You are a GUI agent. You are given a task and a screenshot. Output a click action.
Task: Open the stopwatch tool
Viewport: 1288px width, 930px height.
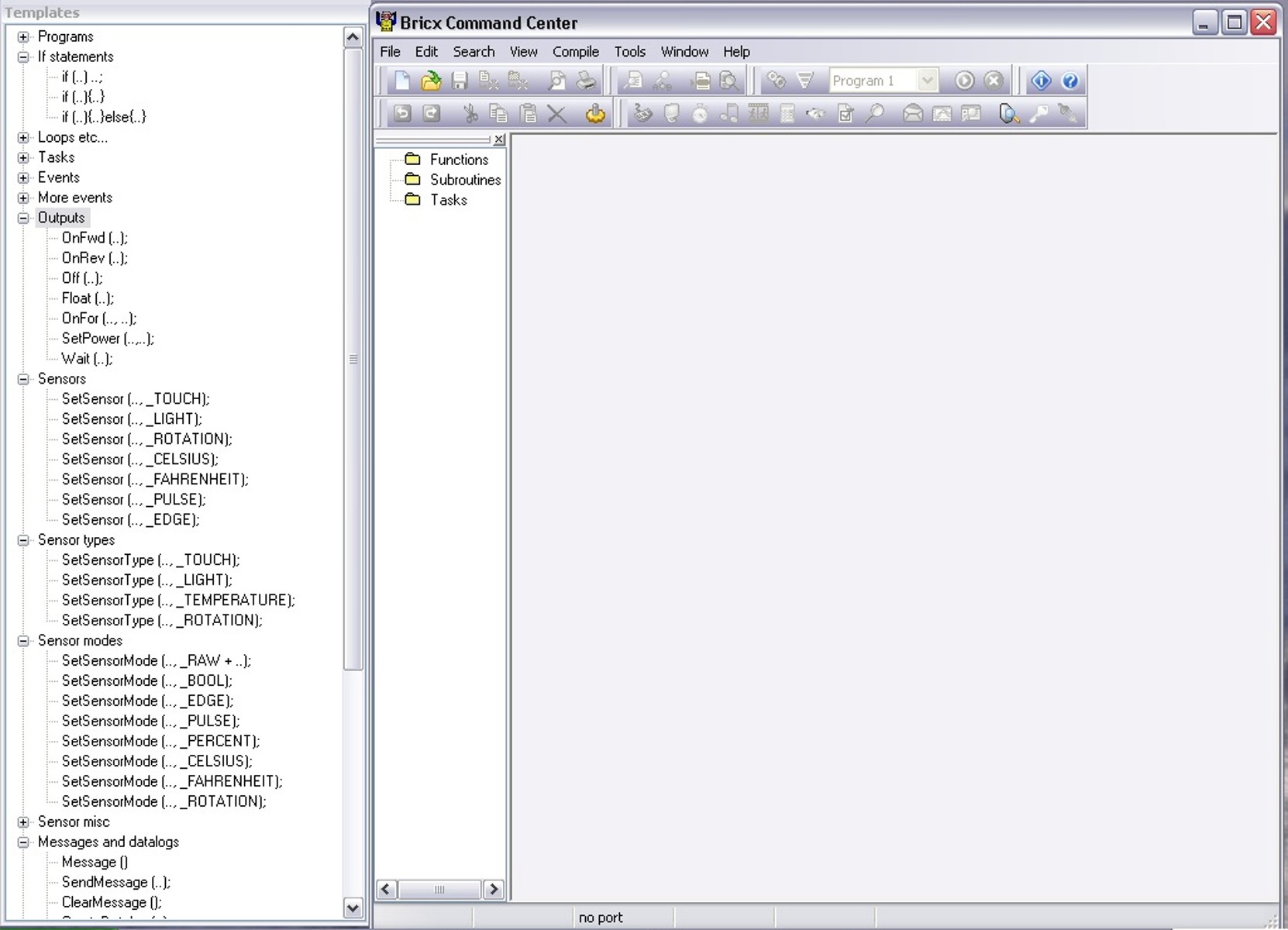click(700, 114)
